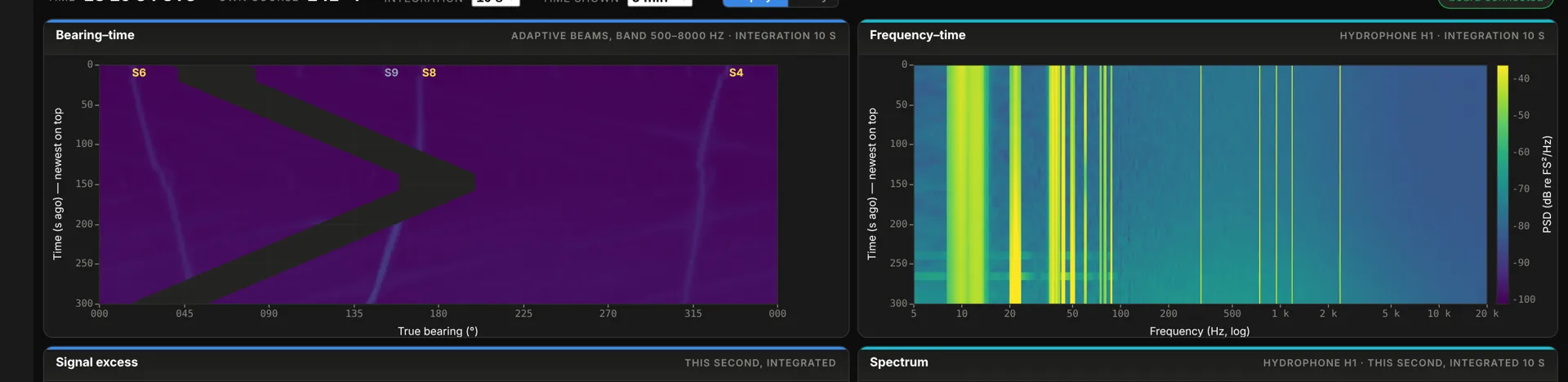Image resolution: width=1568 pixels, height=382 pixels.
Task: Click the Bearing–time panel title
Action: (95, 35)
